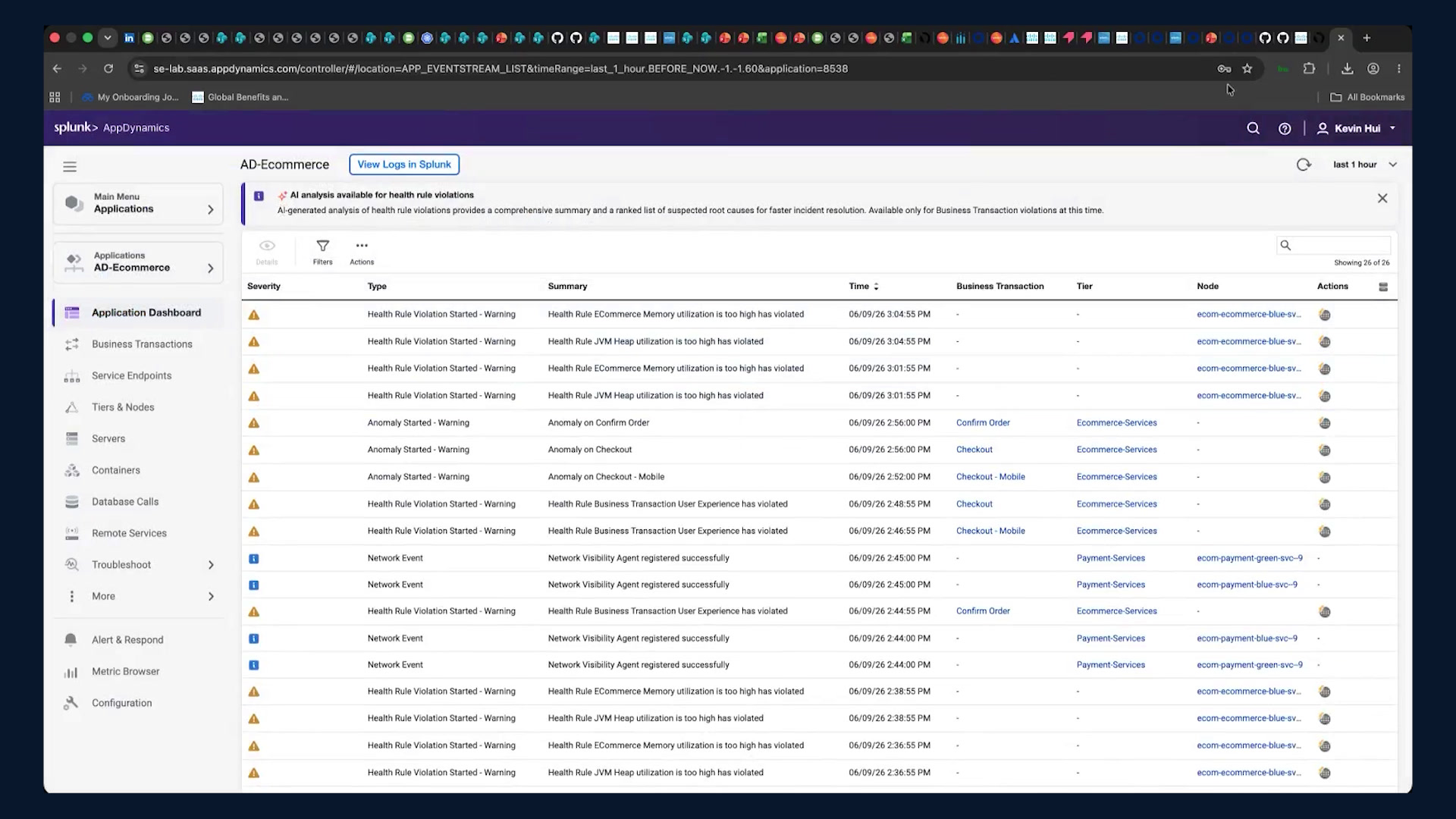Open the Kevin Hui user menu
Screen dimensions: 1456x819
tap(1357, 128)
